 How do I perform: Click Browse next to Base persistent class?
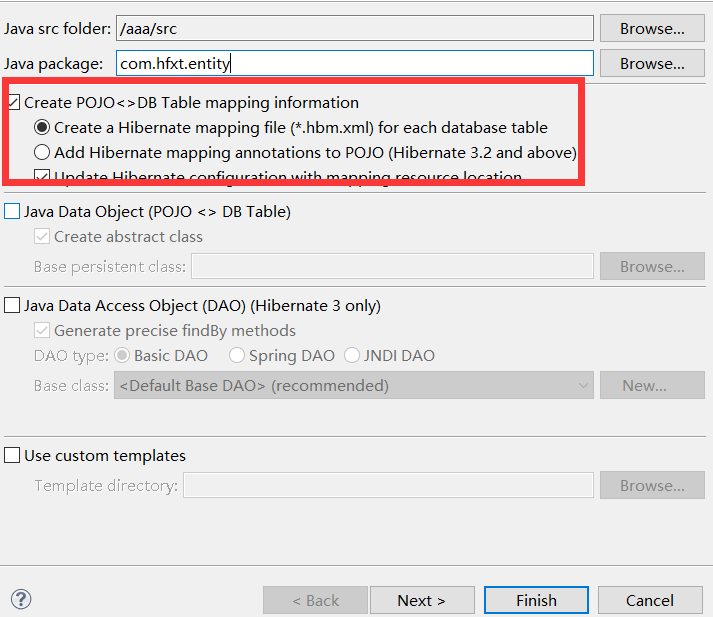652,266
